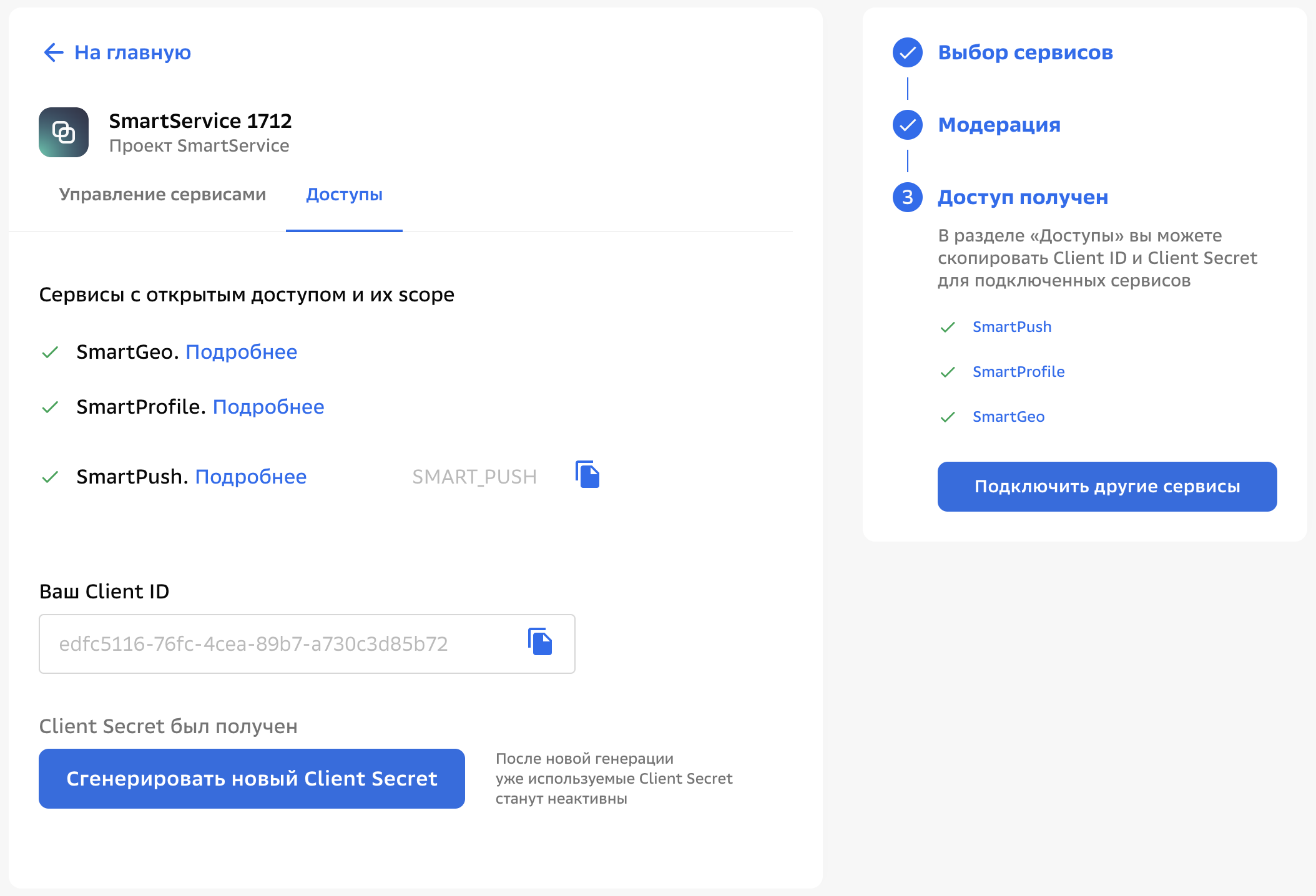Click the Проект SmartService subtitle
The height and width of the screenshot is (896, 1316).
coord(199,146)
